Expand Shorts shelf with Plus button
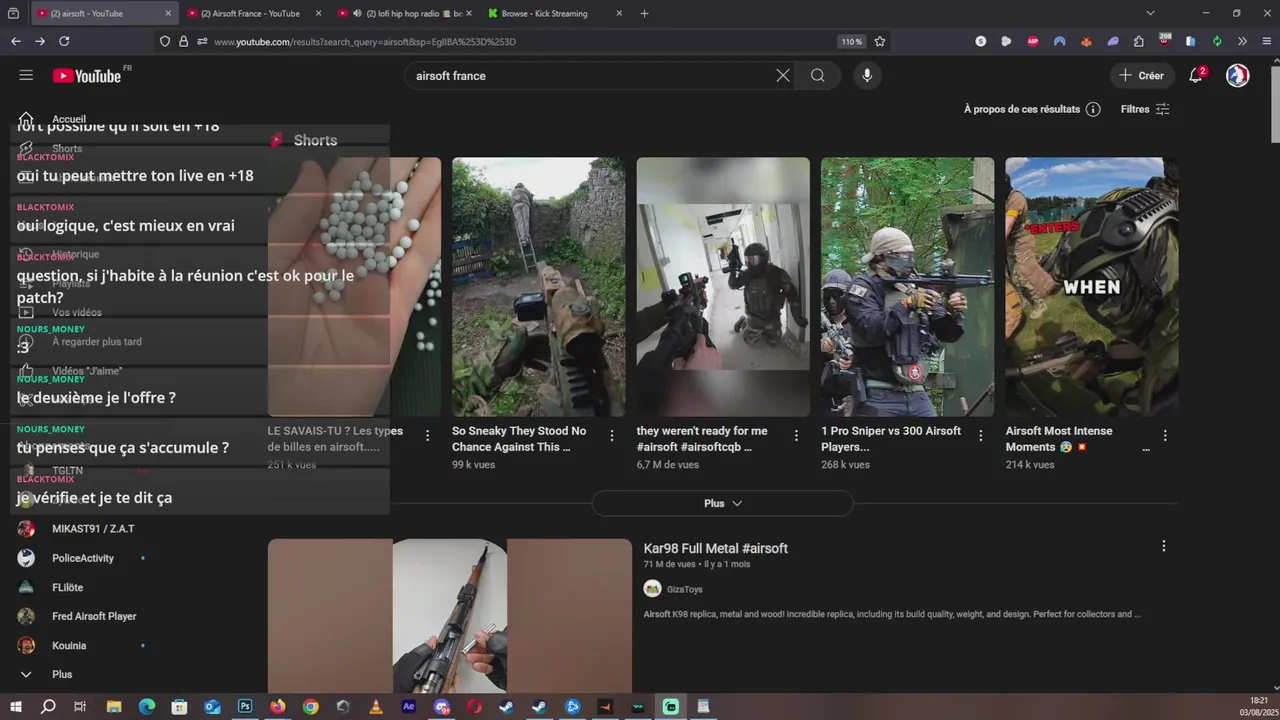 [722, 503]
